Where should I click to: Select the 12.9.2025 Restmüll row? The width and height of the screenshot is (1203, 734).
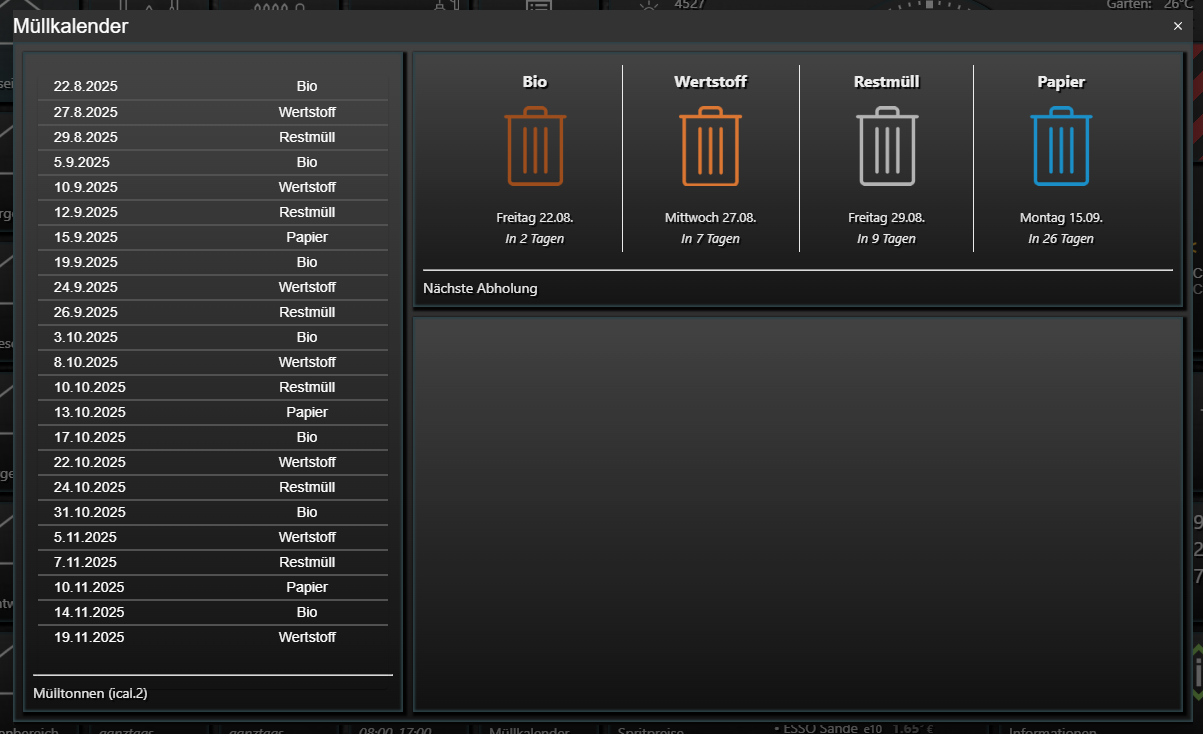click(213, 212)
